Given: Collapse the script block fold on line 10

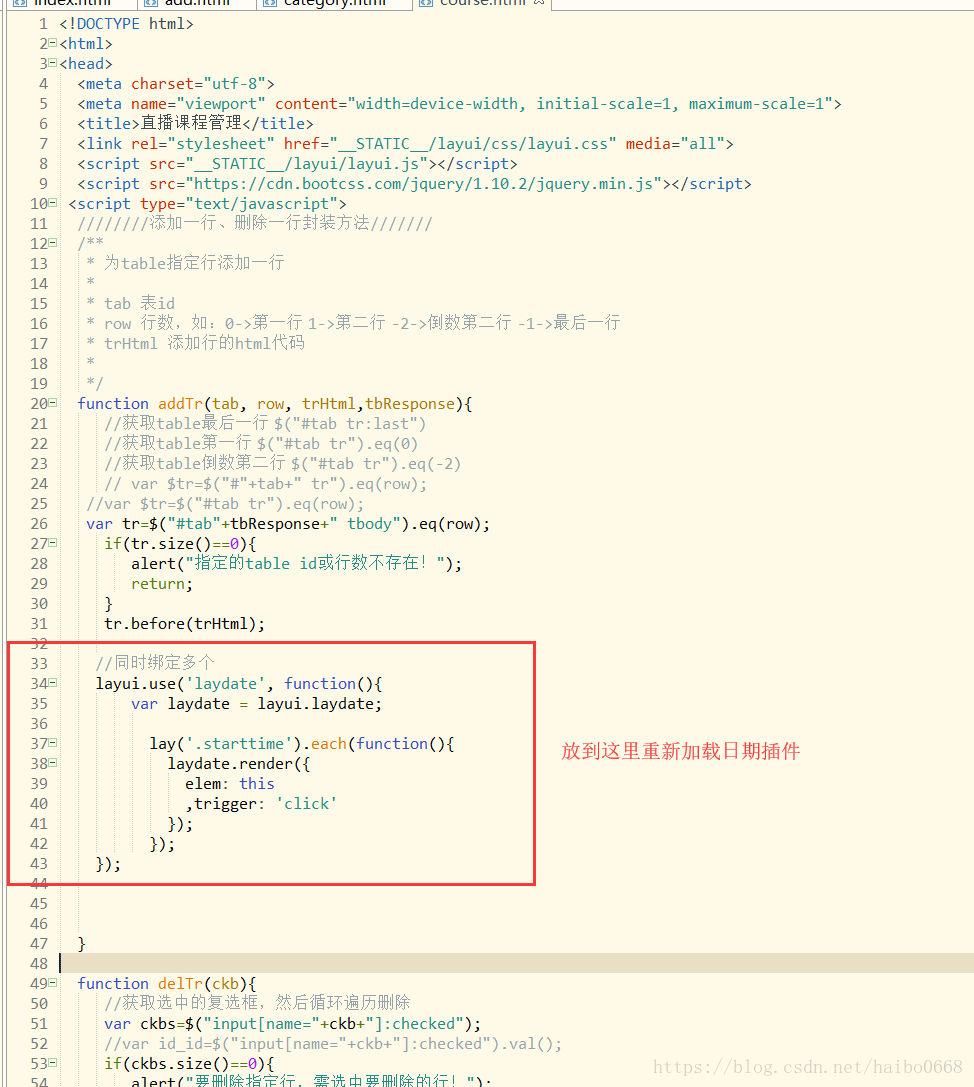Looking at the screenshot, I should [x=53, y=203].
